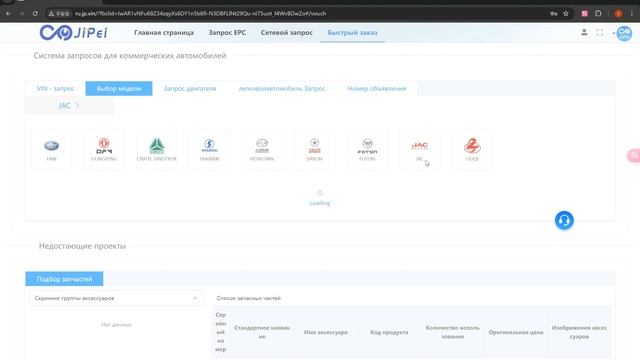Click the Количество использования column header
The height and width of the screenshot is (360, 640).
click(x=452, y=332)
